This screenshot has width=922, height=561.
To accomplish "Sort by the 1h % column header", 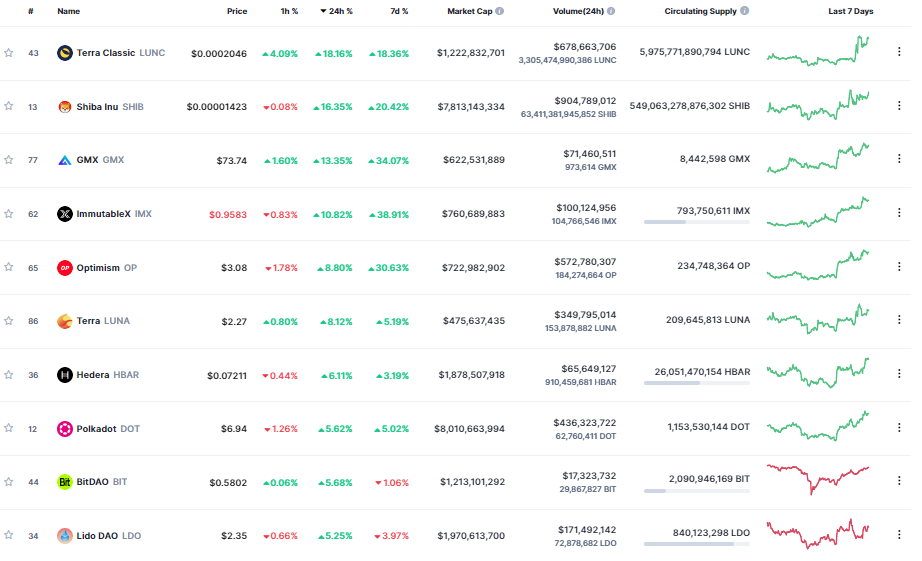I will (289, 11).
